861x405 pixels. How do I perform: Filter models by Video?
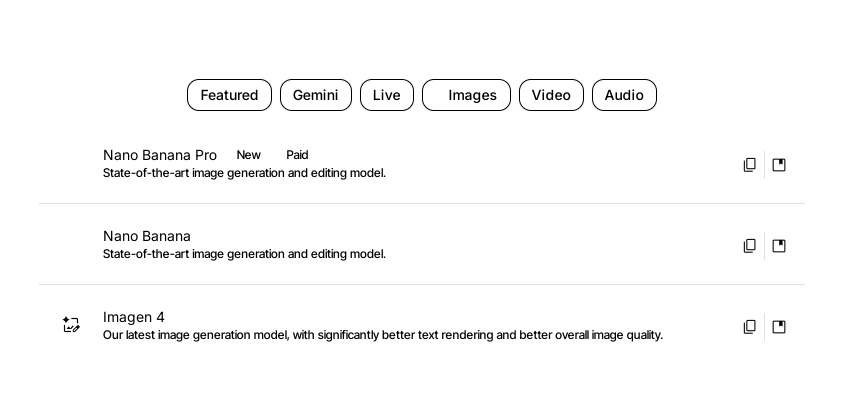pos(551,95)
